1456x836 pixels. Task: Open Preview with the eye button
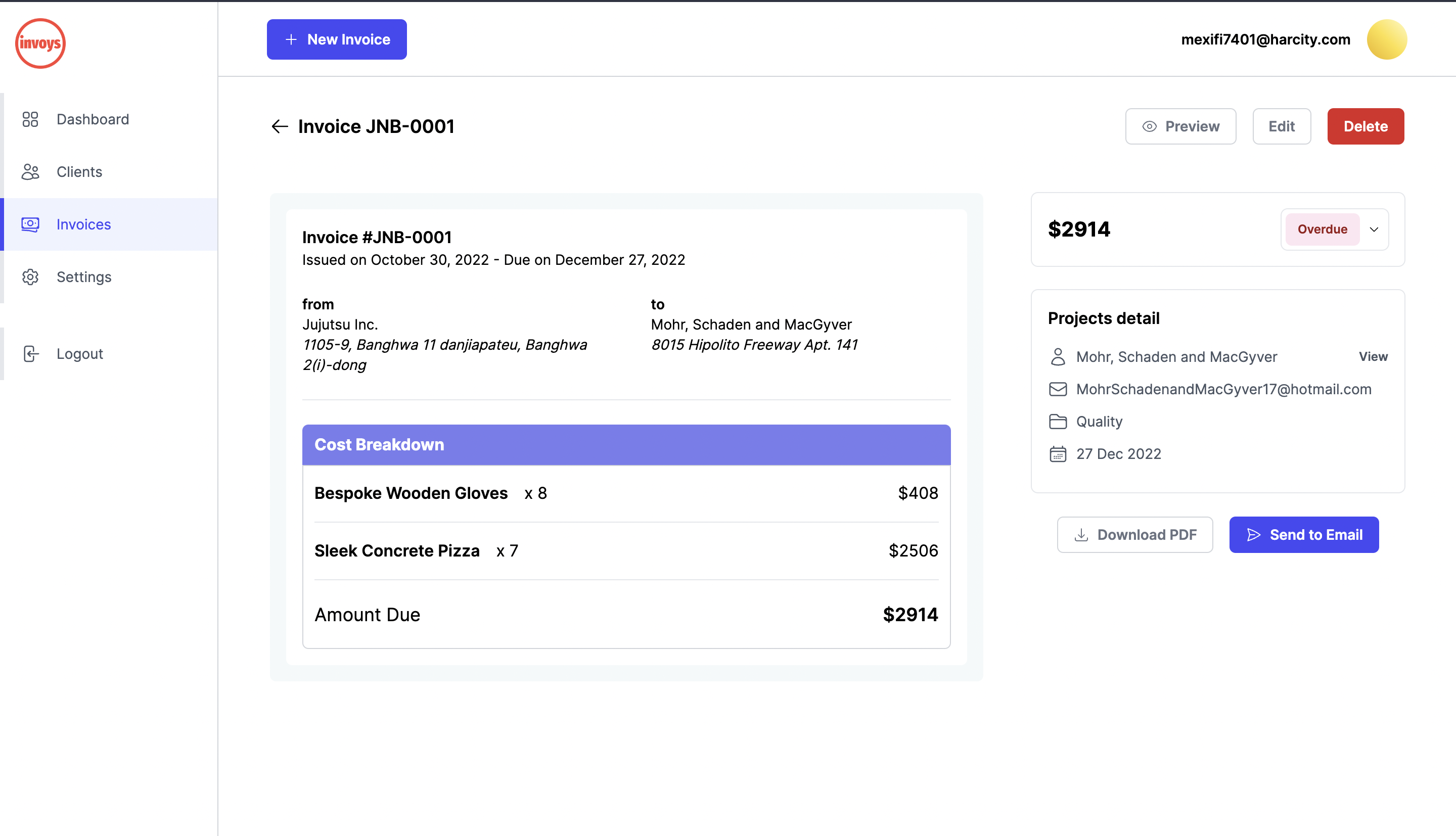tap(1180, 126)
